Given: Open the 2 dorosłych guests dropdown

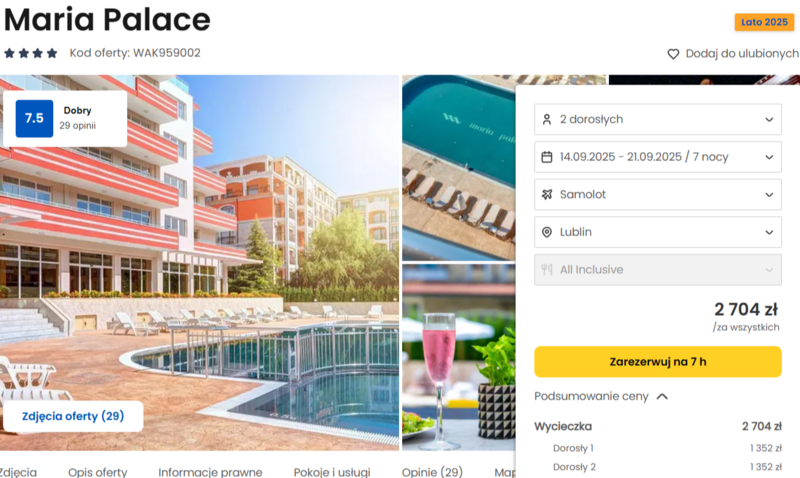Looking at the screenshot, I should pyautogui.click(x=658, y=119).
